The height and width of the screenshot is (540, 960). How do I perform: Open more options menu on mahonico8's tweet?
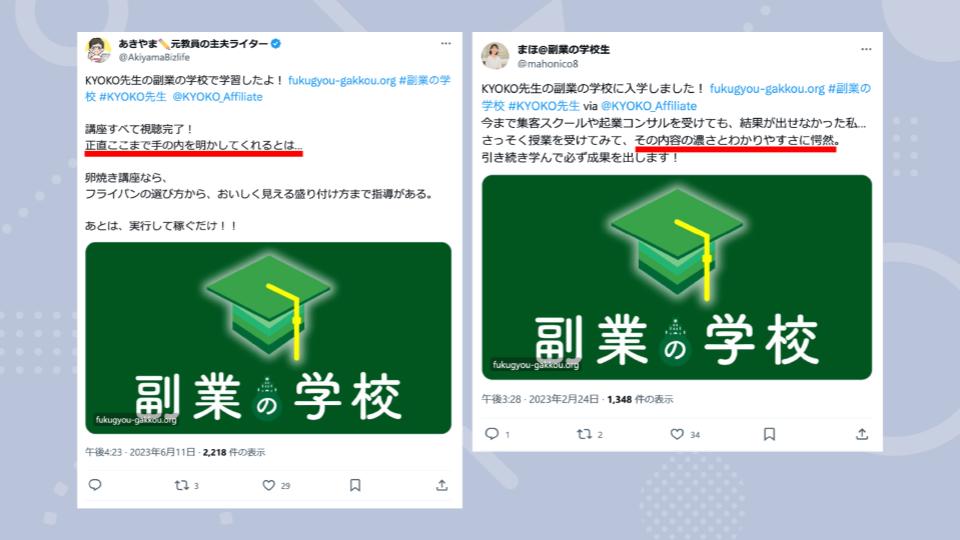pyautogui.click(x=866, y=49)
